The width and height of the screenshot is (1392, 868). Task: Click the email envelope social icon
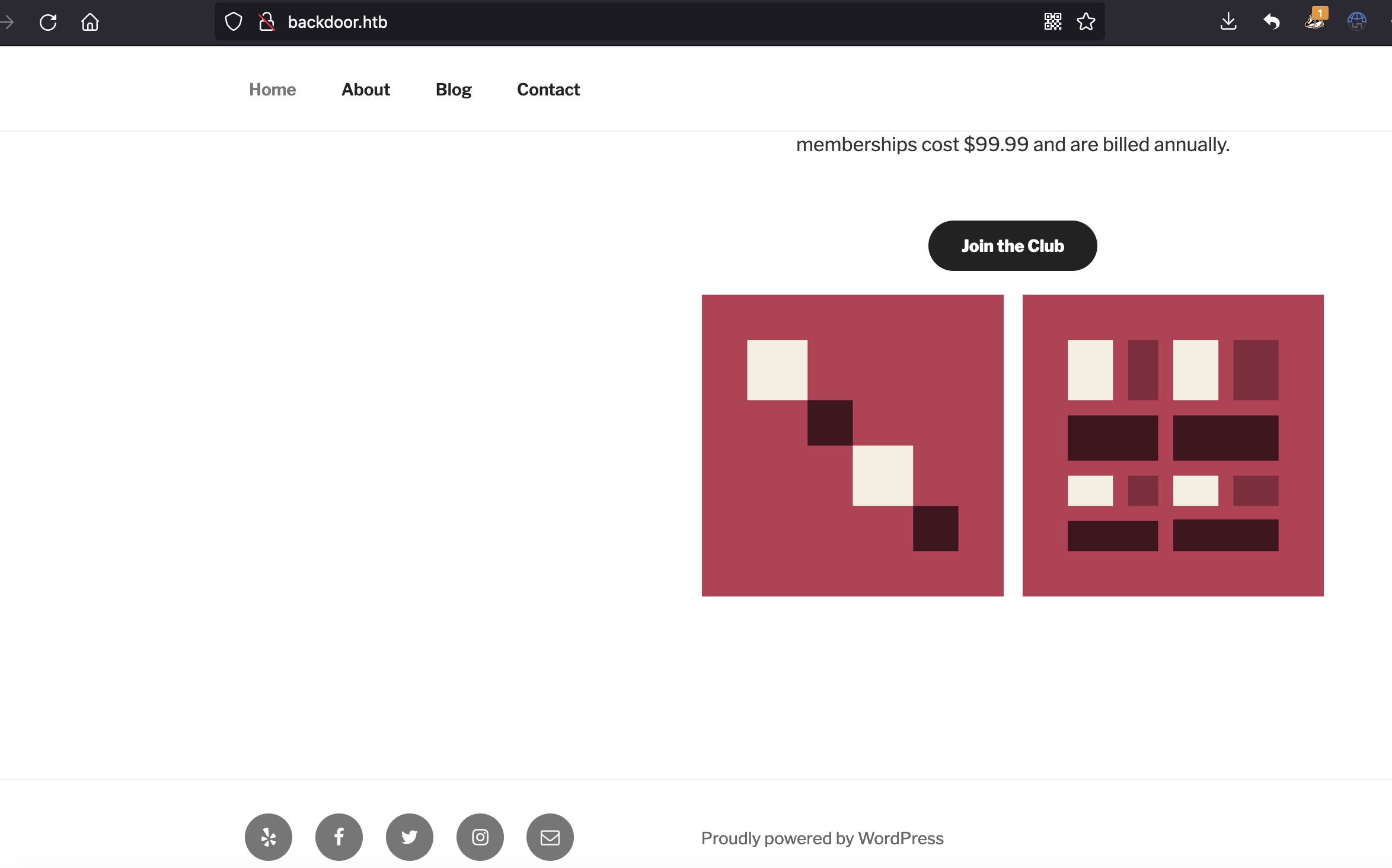click(x=550, y=837)
